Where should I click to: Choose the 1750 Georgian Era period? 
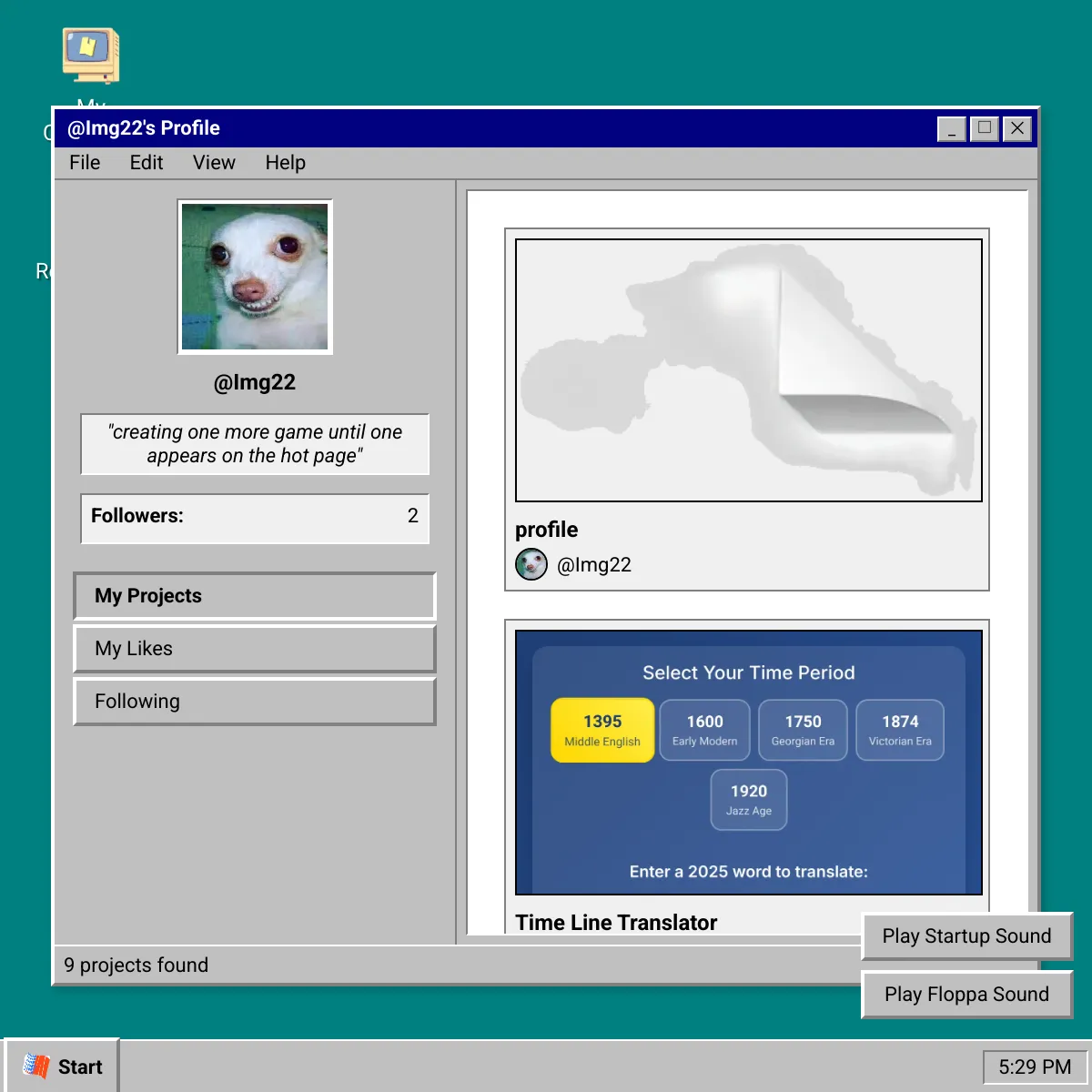803,730
